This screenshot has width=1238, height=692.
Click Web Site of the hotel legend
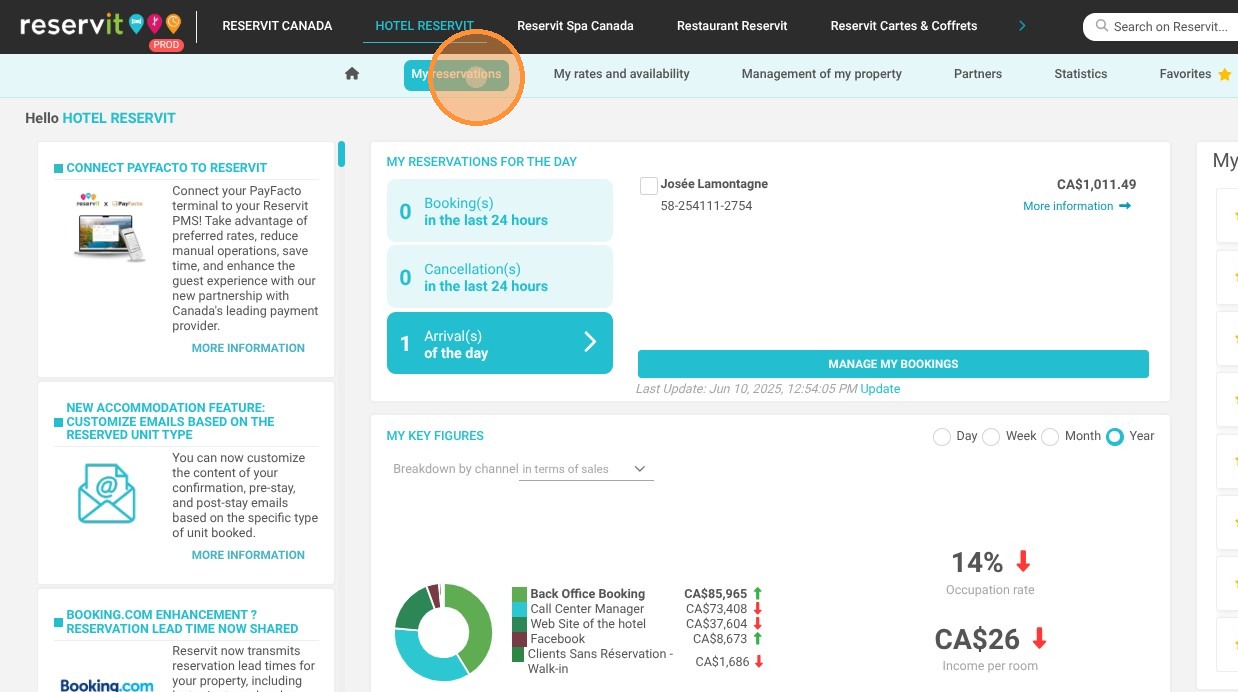(x=588, y=624)
